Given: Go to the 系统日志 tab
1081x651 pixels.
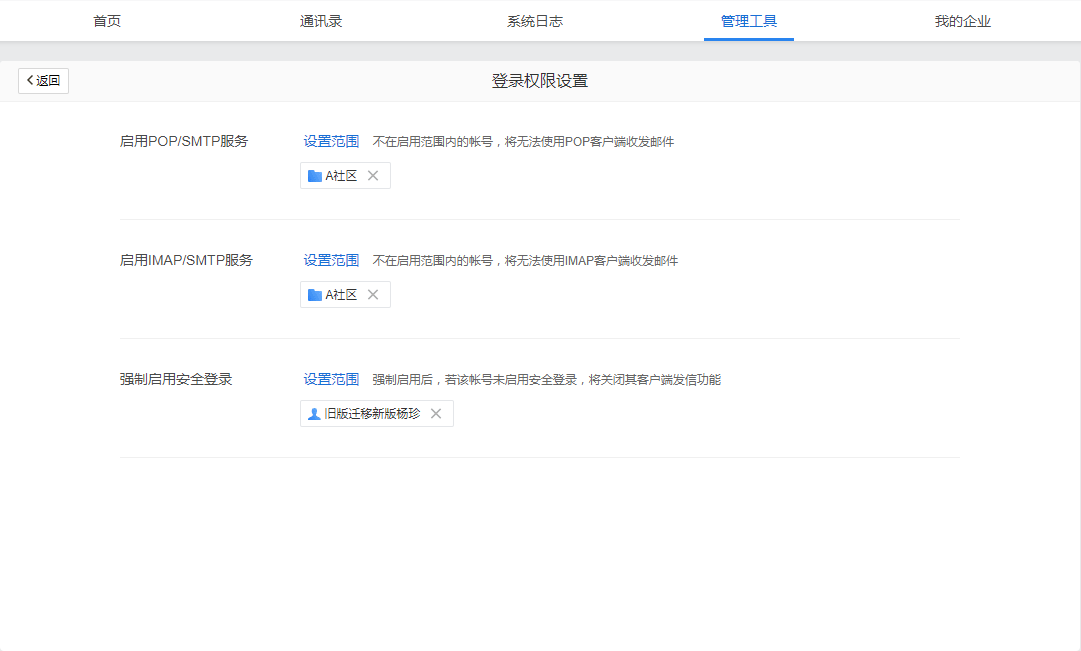Looking at the screenshot, I should (x=535, y=21).
